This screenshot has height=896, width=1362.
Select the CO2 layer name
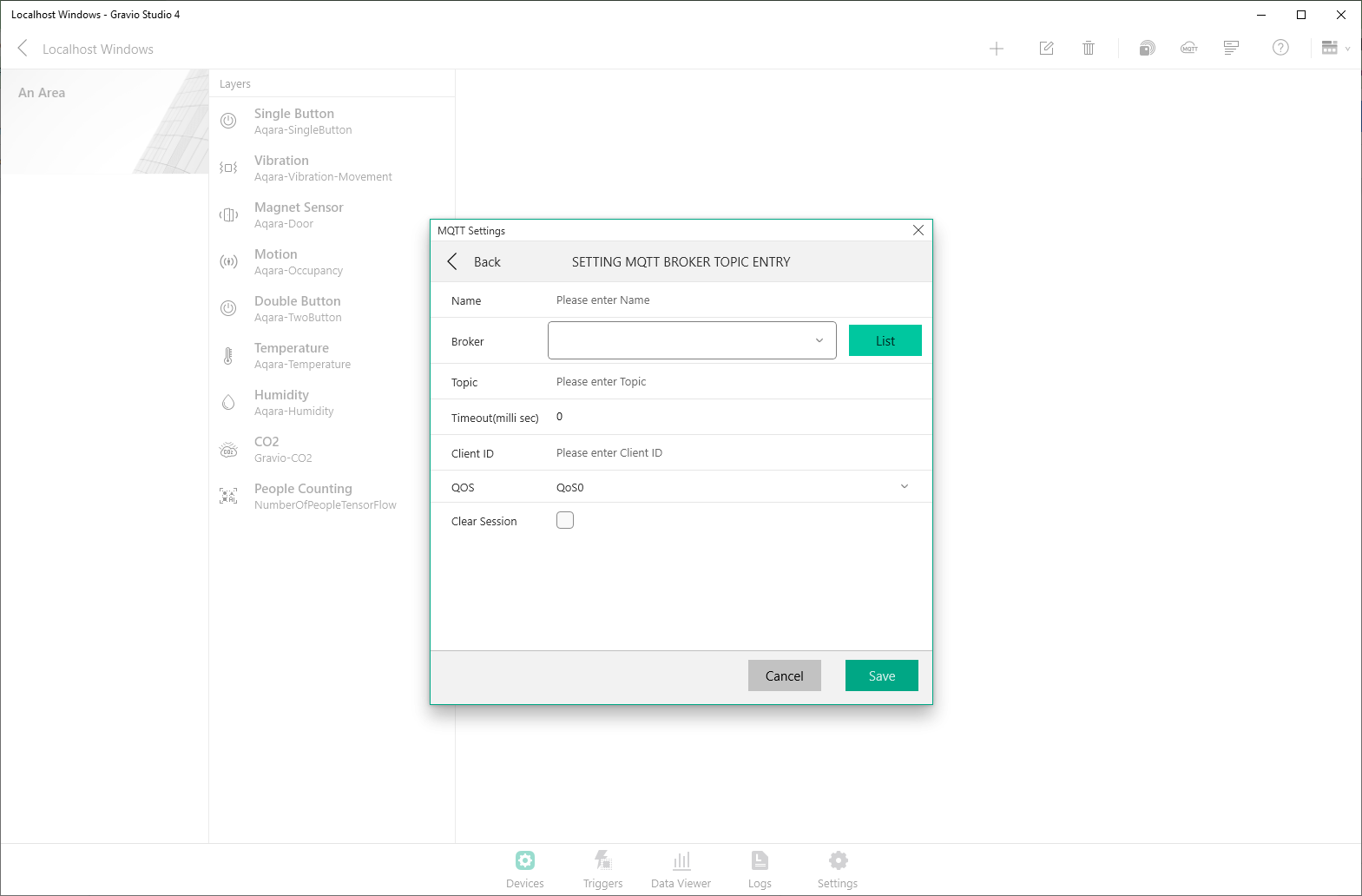click(266, 442)
